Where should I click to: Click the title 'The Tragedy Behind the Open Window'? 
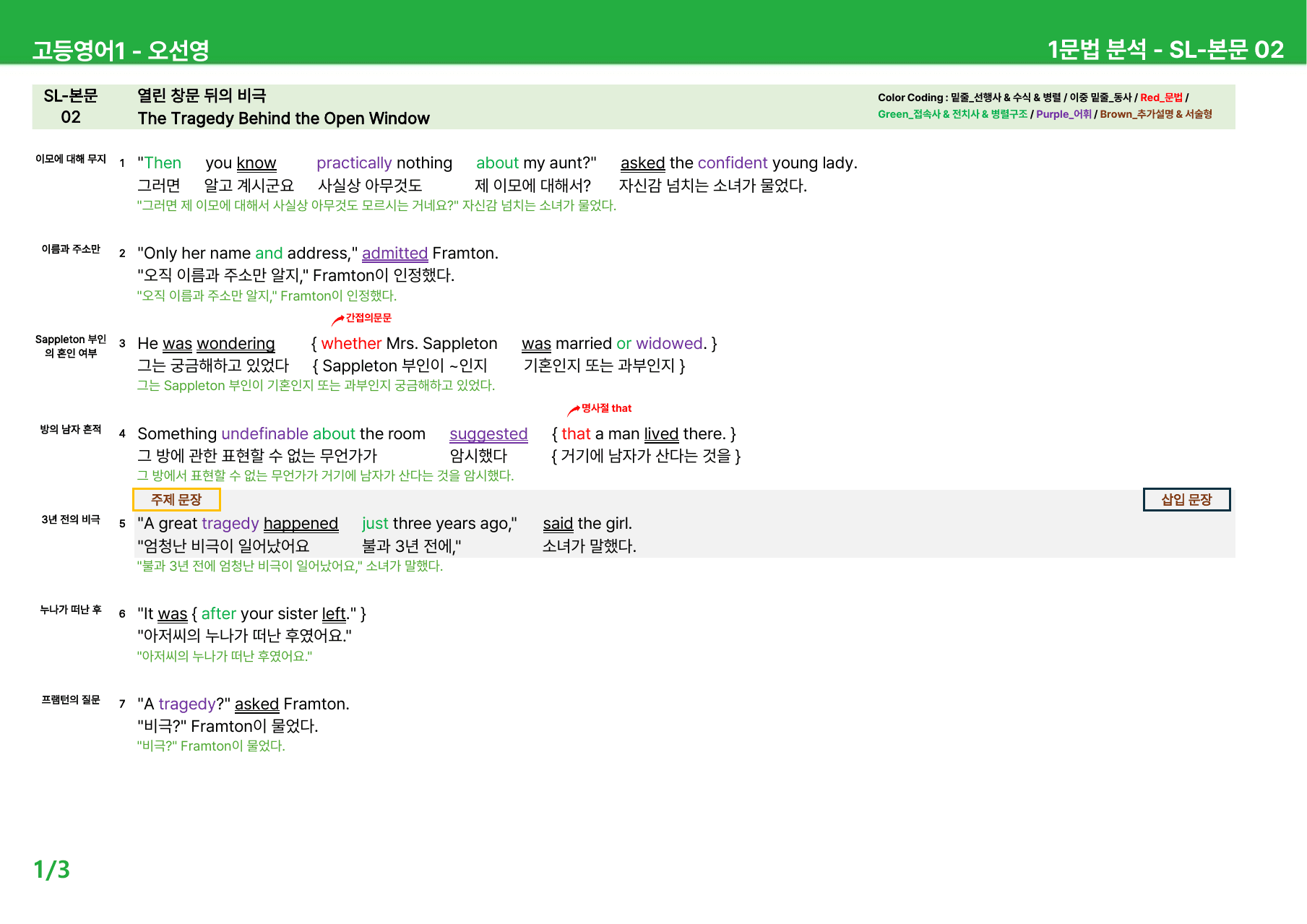pyautogui.click(x=283, y=118)
